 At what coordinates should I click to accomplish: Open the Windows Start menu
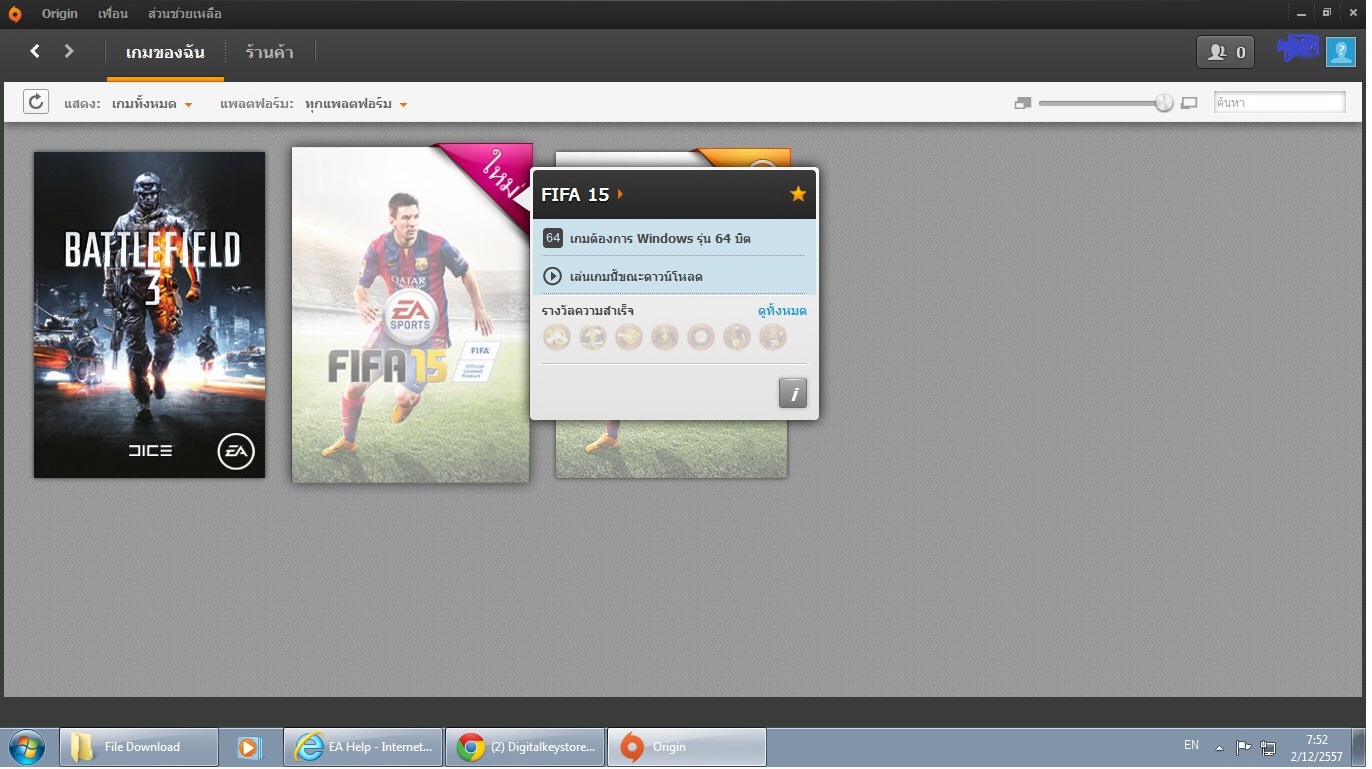(27, 747)
